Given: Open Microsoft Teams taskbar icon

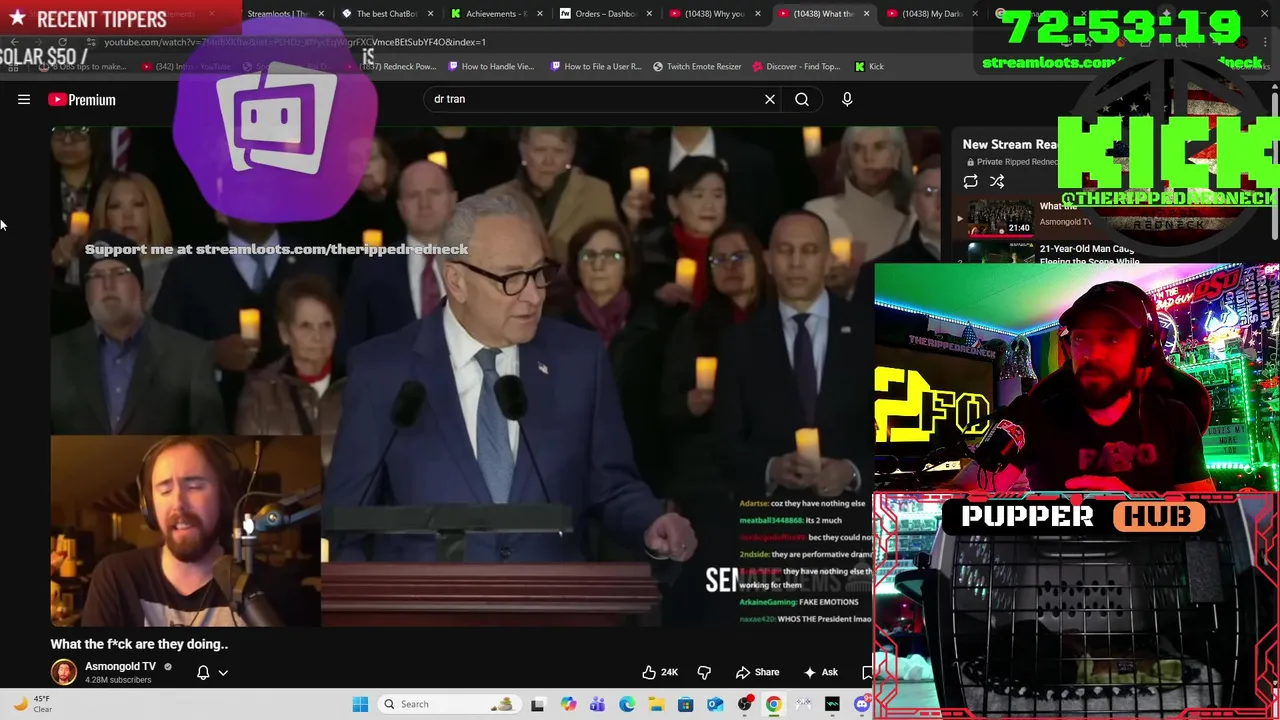Looking at the screenshot, I should click(597, 704).
